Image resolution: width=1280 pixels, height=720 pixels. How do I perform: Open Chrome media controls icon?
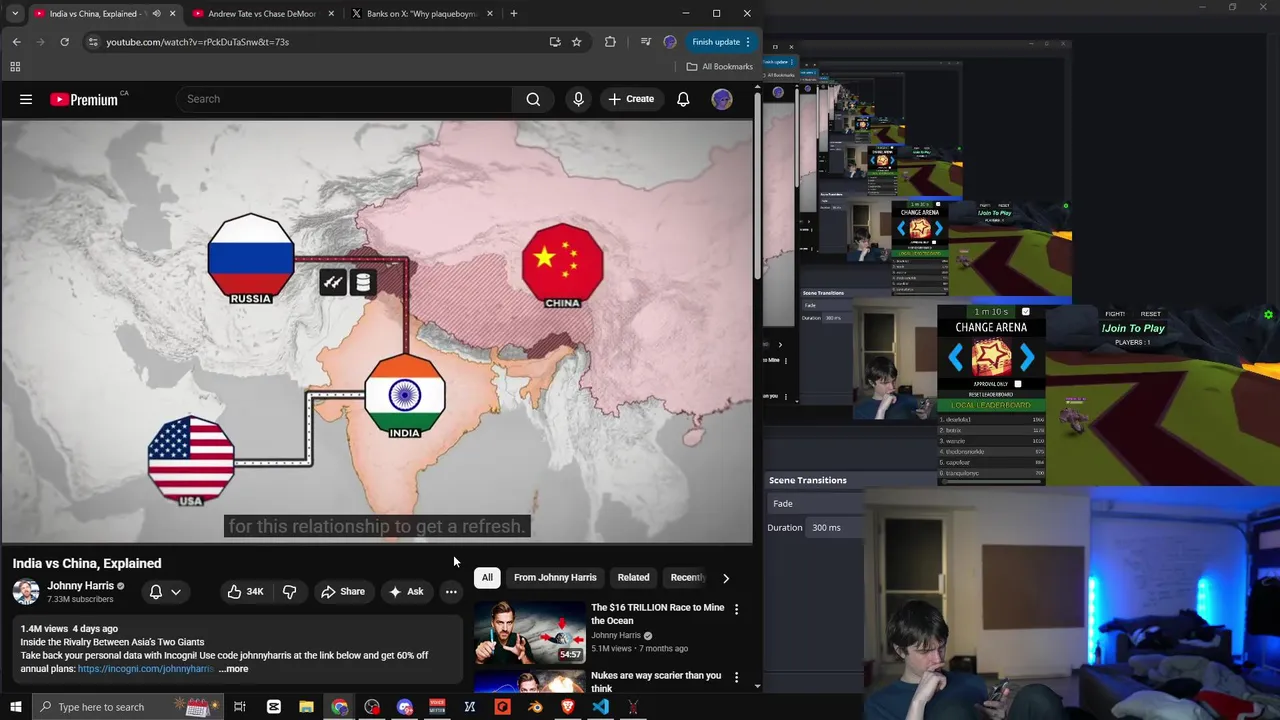646,42
